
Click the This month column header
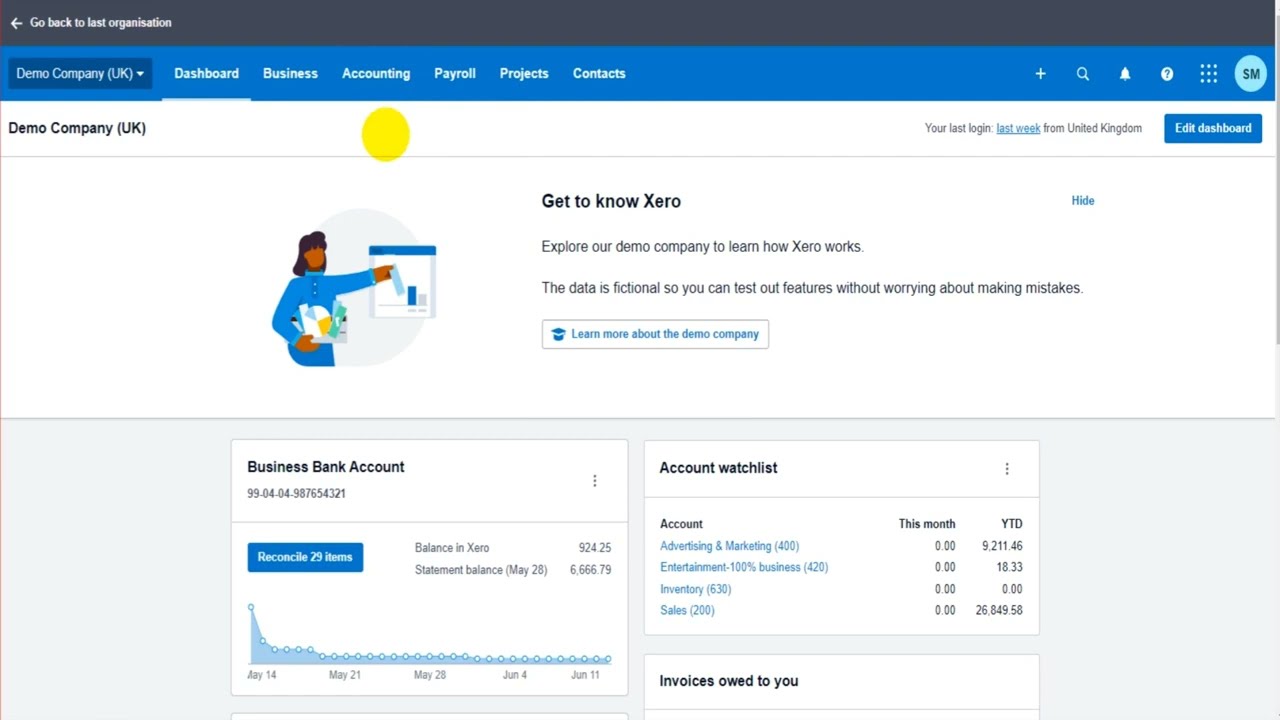(x=927, y=524)
